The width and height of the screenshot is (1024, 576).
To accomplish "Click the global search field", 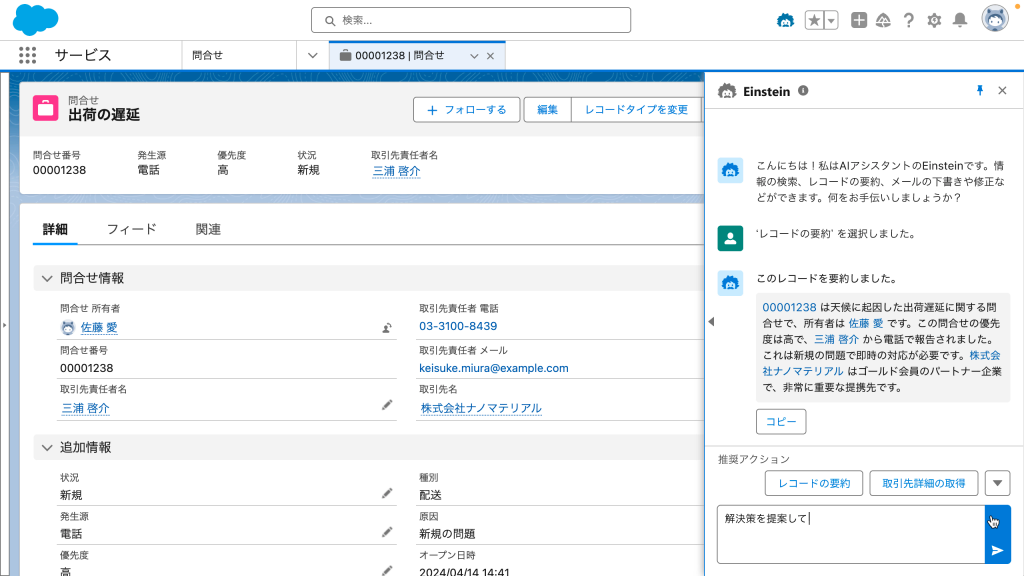I will (471, 20).
